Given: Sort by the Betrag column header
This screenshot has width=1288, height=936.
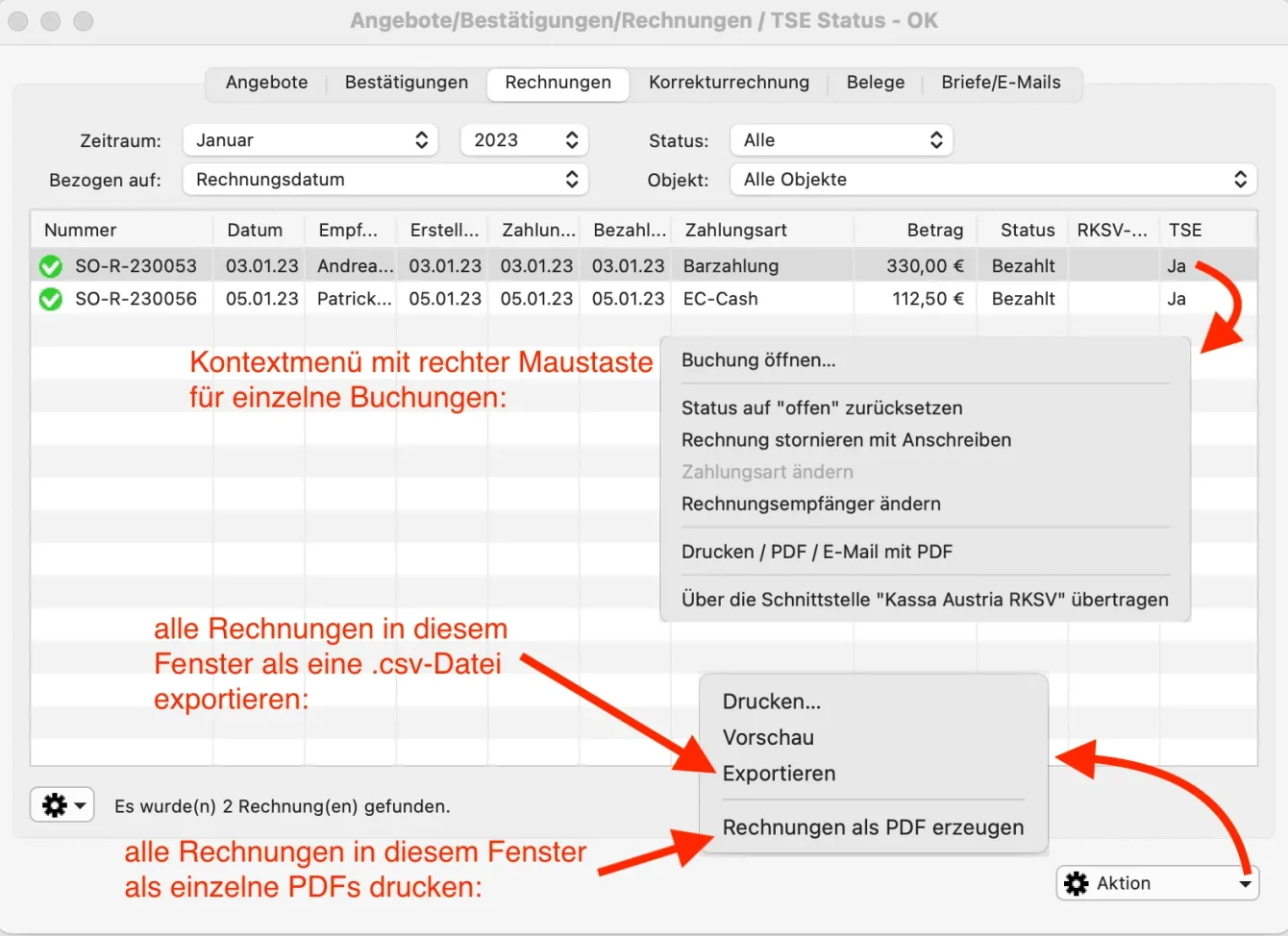Looking at the screenshot, I should [916, 230].
